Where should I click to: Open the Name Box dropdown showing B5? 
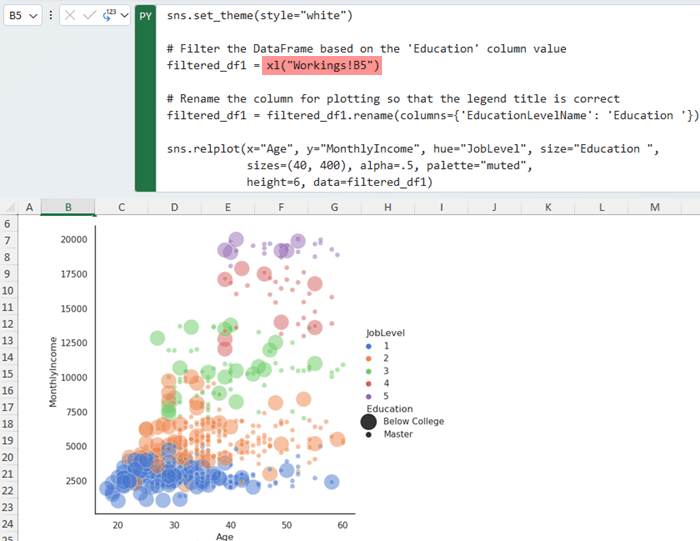click(x=33, y=16)
